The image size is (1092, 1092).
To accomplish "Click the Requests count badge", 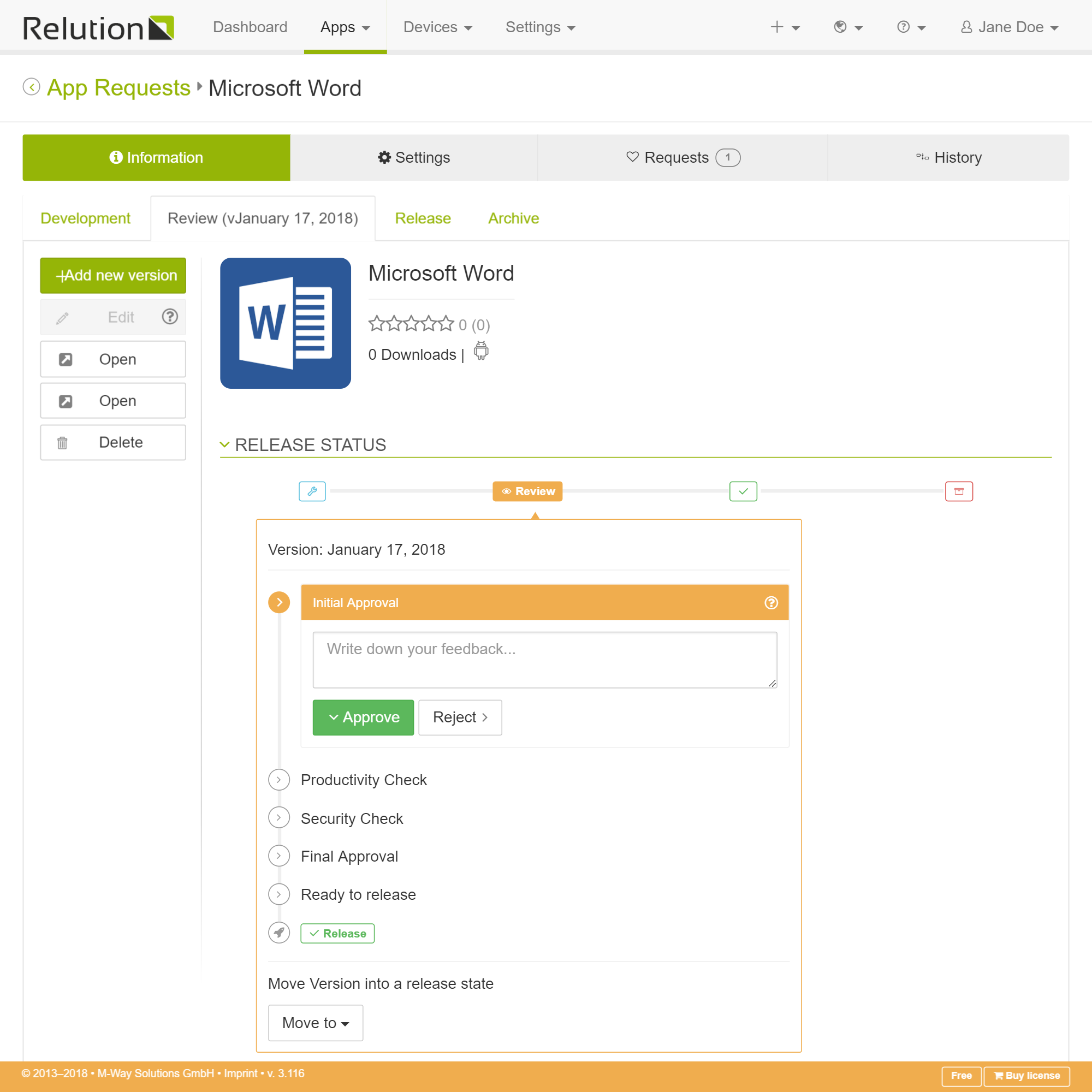I will click(x=728, y=158).
